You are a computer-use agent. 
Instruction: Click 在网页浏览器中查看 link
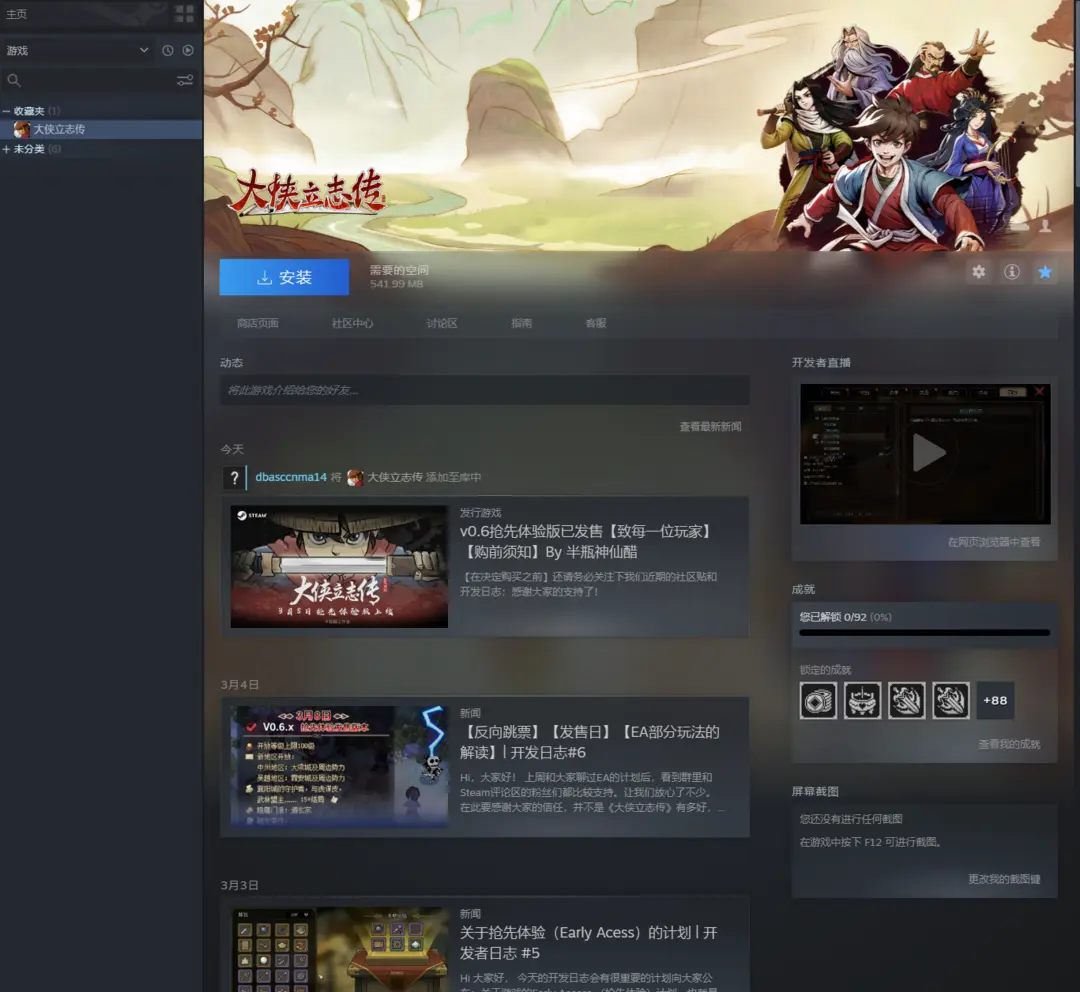click(x=994, y=542)
